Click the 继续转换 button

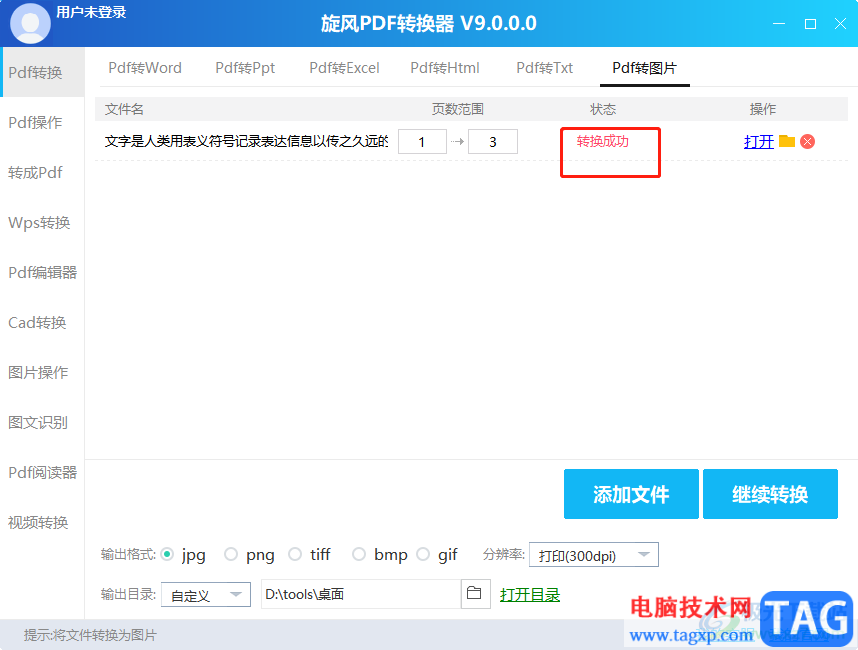click(770, 494)
